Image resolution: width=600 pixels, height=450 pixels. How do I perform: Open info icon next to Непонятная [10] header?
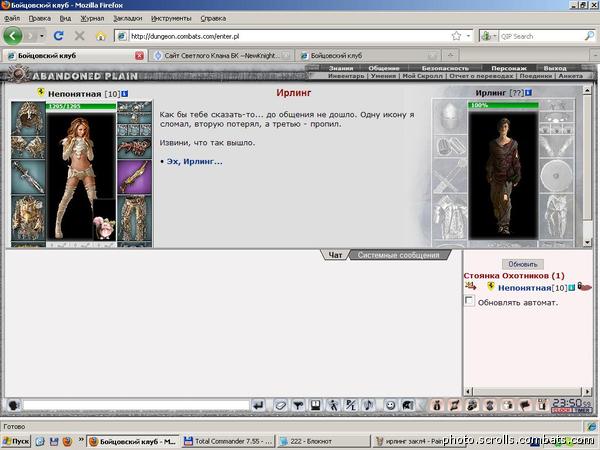pos(125,93)
